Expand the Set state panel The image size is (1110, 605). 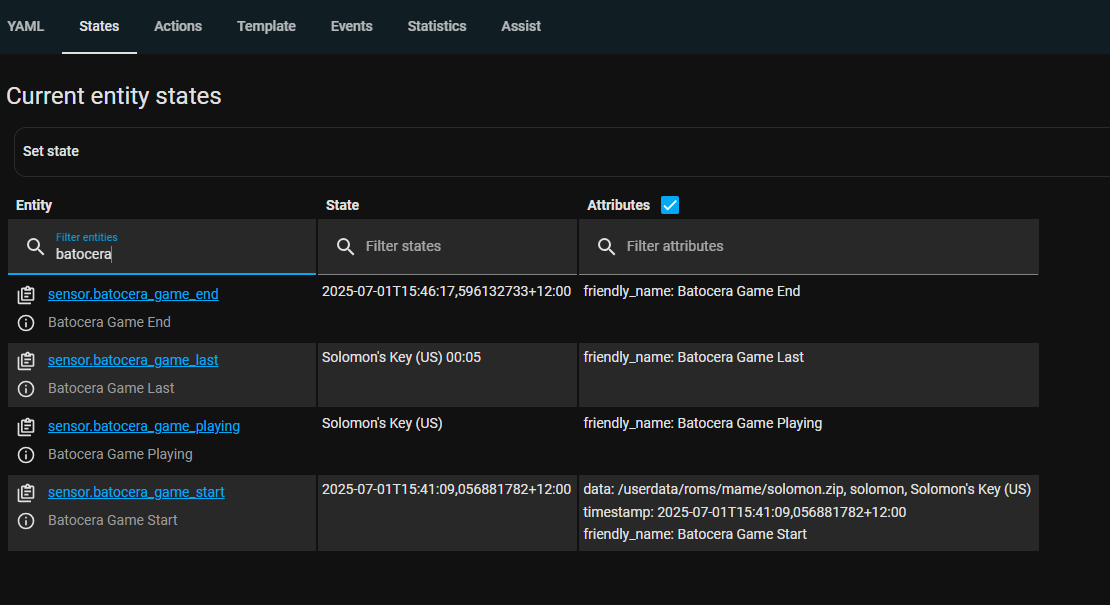tap(562, 151)
